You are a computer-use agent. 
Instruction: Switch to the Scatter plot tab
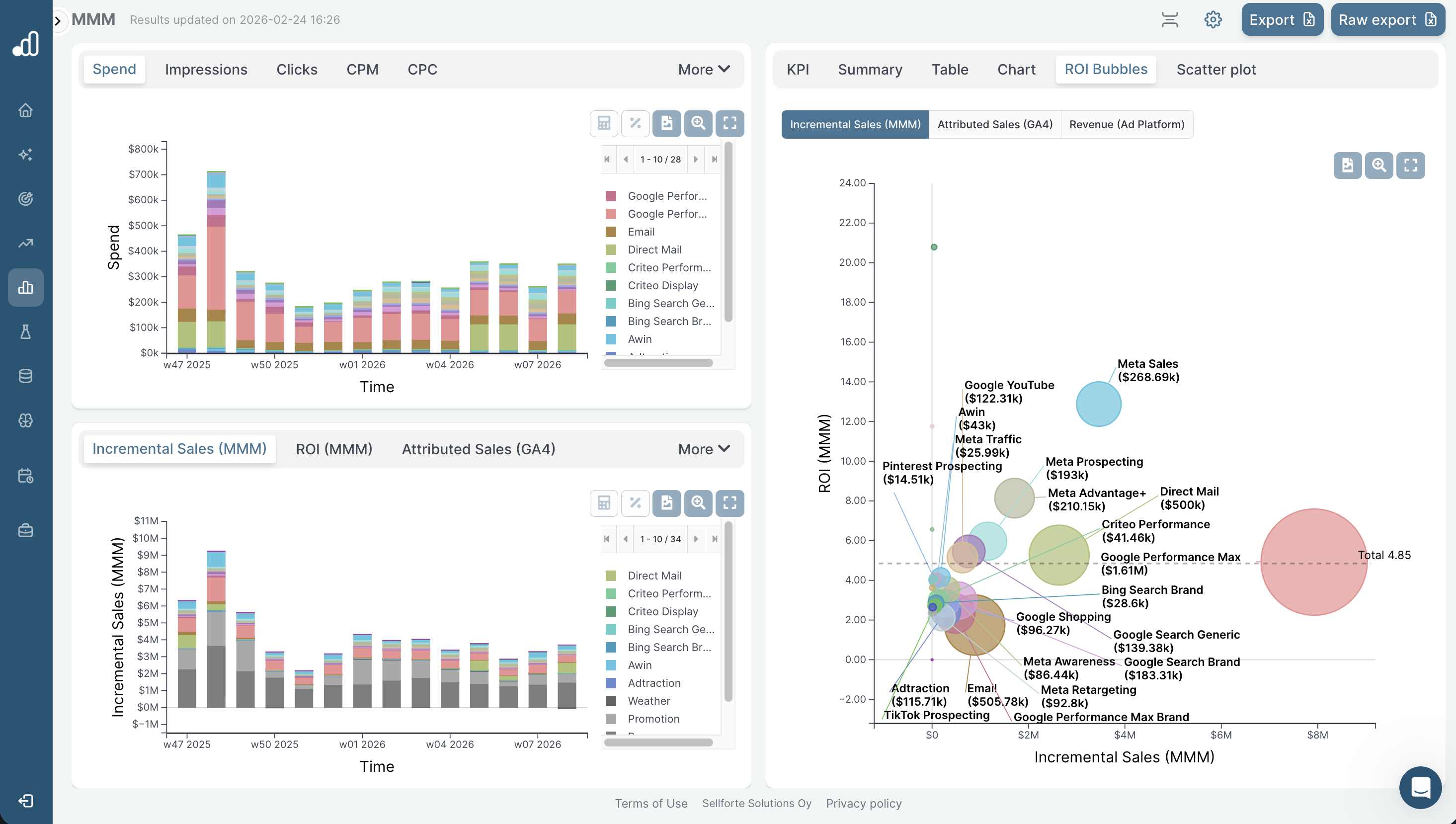pos(1216,69)
